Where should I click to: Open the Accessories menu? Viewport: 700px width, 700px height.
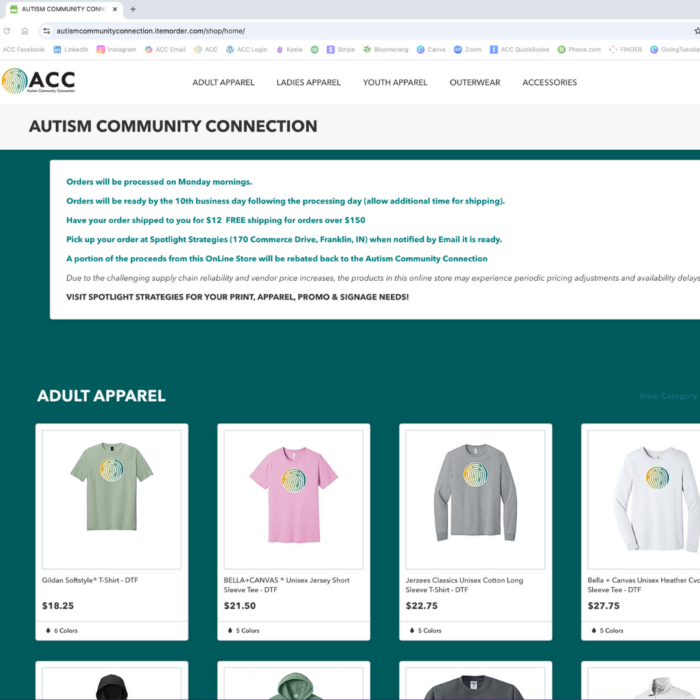point(550,83)
